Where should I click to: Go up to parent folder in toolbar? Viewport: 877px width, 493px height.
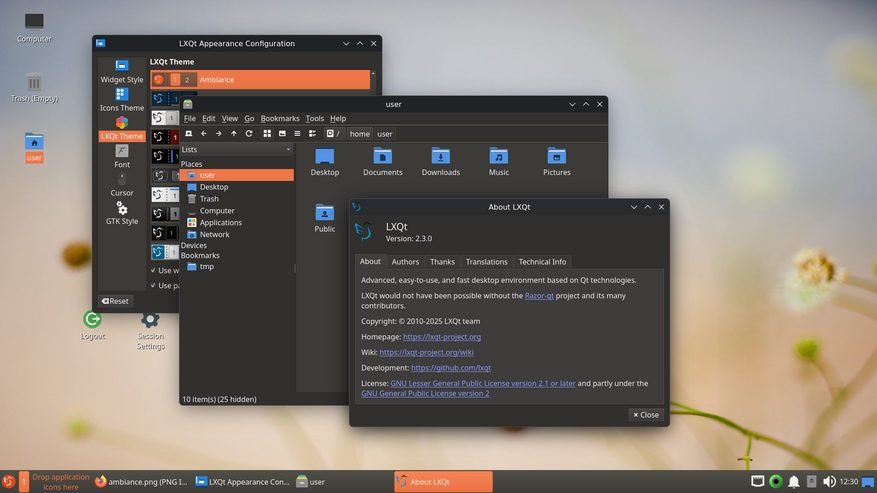pos(234,133)
